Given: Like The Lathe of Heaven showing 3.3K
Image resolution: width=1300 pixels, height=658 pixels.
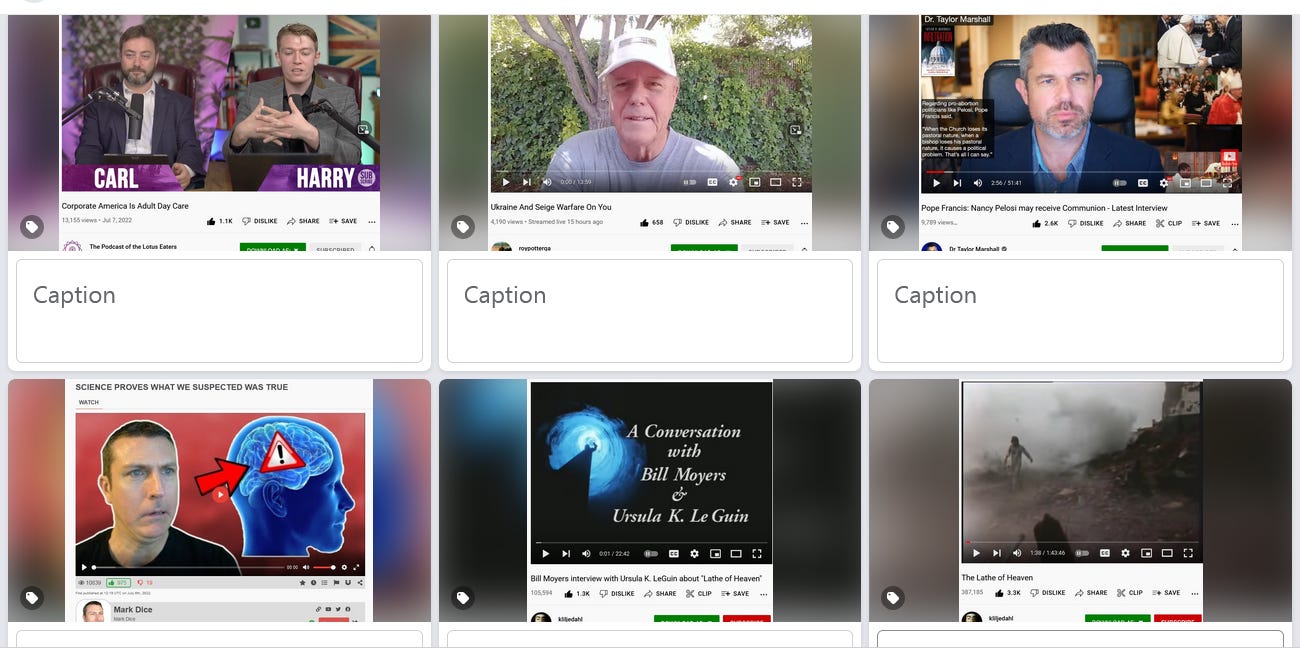Looking at the screenshot, I should coord(1008,592).
